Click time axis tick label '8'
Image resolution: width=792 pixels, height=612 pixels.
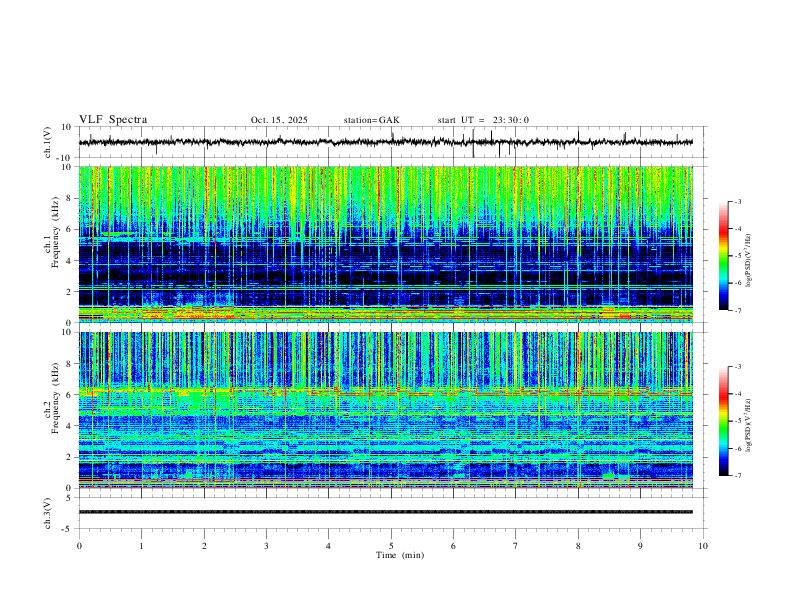578,546
